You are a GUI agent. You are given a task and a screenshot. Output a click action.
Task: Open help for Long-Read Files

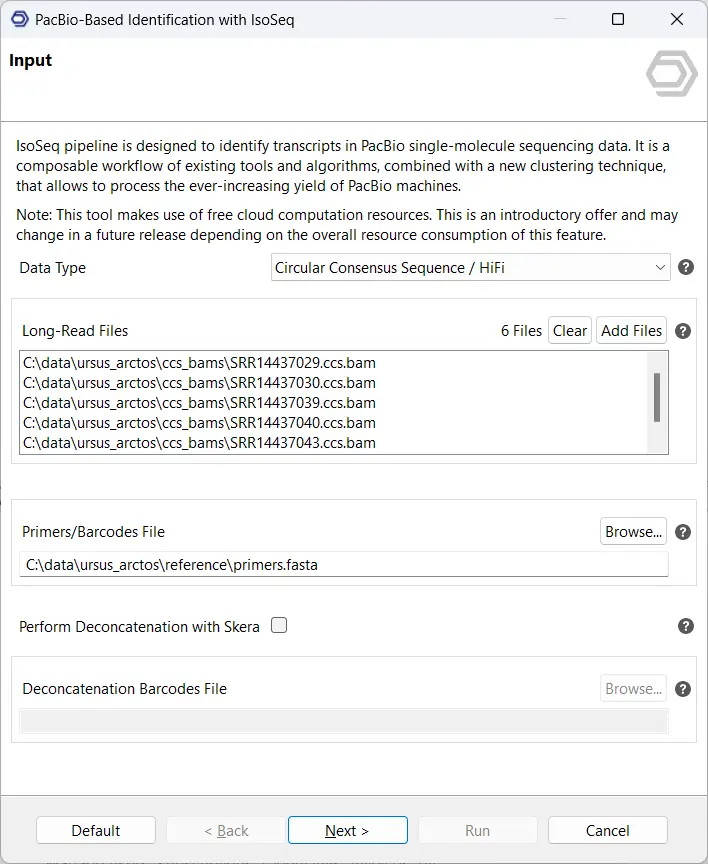[x=683, y=331]
